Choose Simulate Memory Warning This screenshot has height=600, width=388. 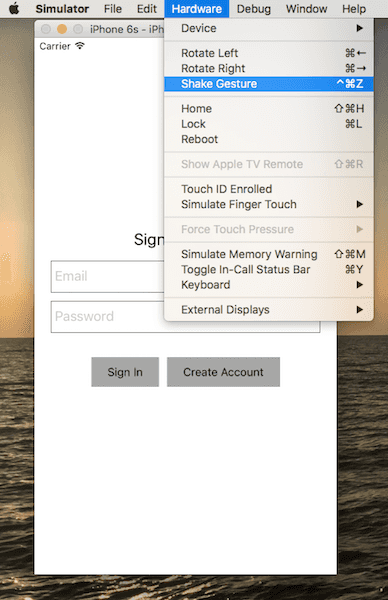(x=269, y=254)
